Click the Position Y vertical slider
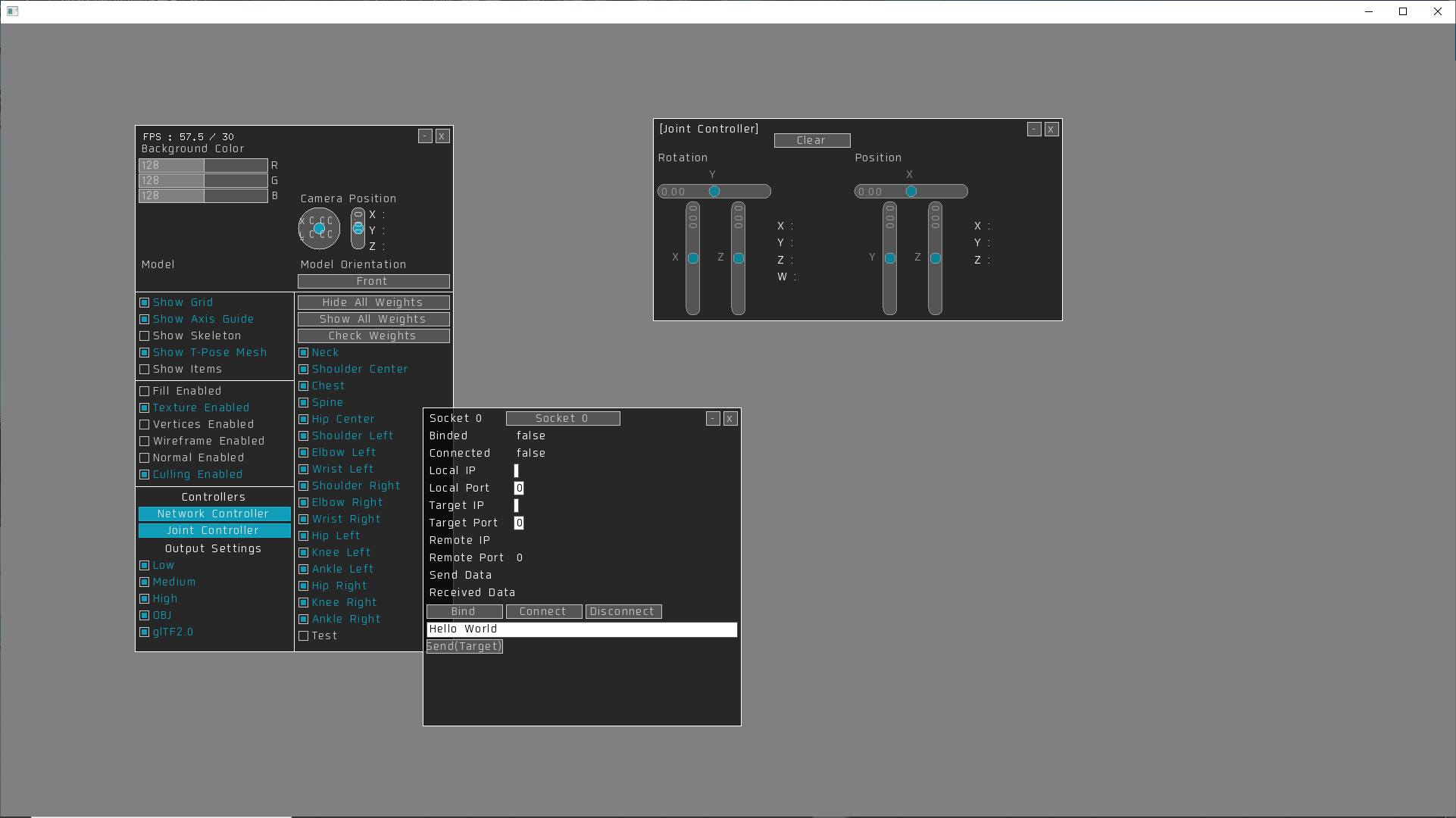The height and width of the screenshot is (818, 1456). pos(890,258)
